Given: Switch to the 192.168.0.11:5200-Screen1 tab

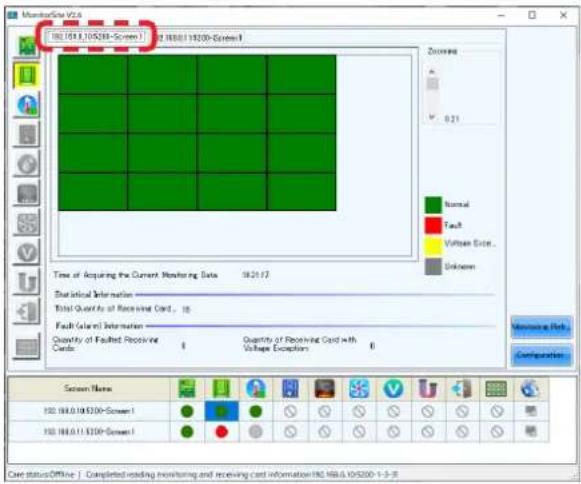Looking at the screenshot, I should point(199,37).
